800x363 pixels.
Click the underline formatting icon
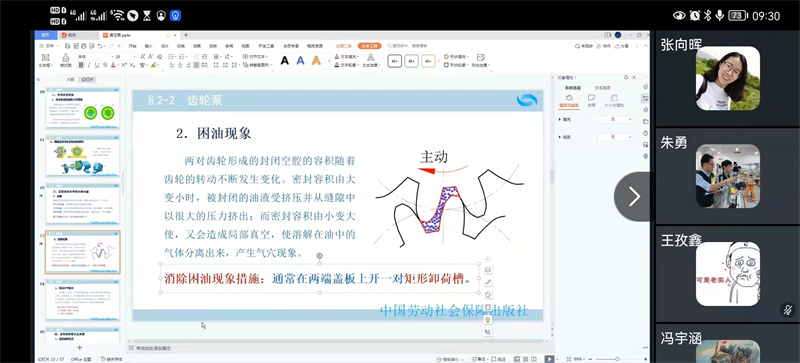[97, 65]
